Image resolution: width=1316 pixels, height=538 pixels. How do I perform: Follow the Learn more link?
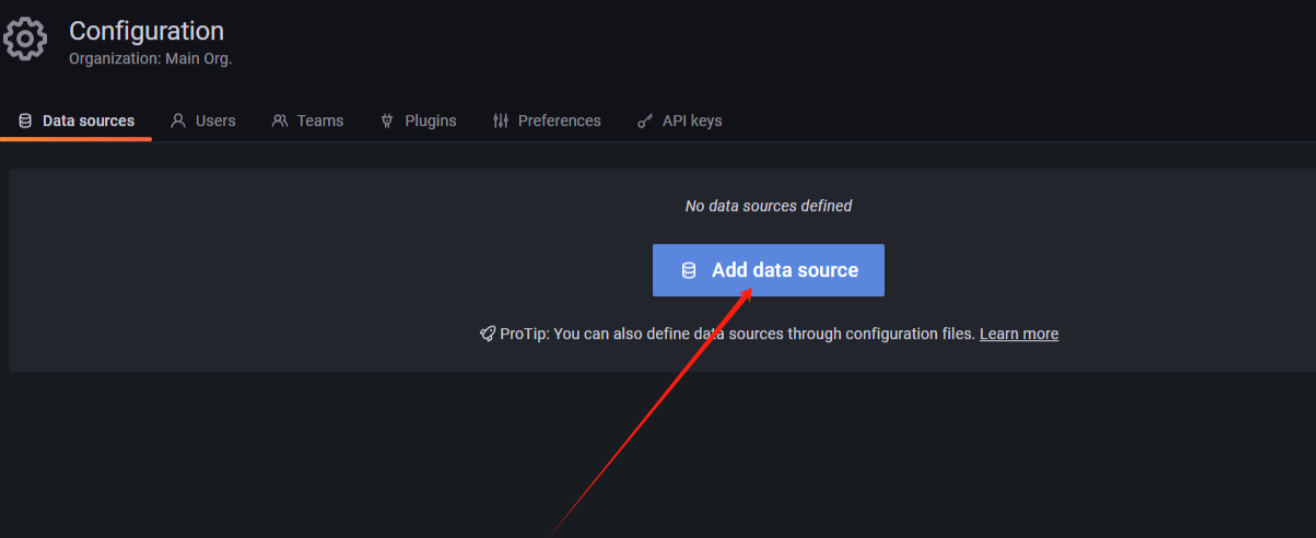point(1019,334)
